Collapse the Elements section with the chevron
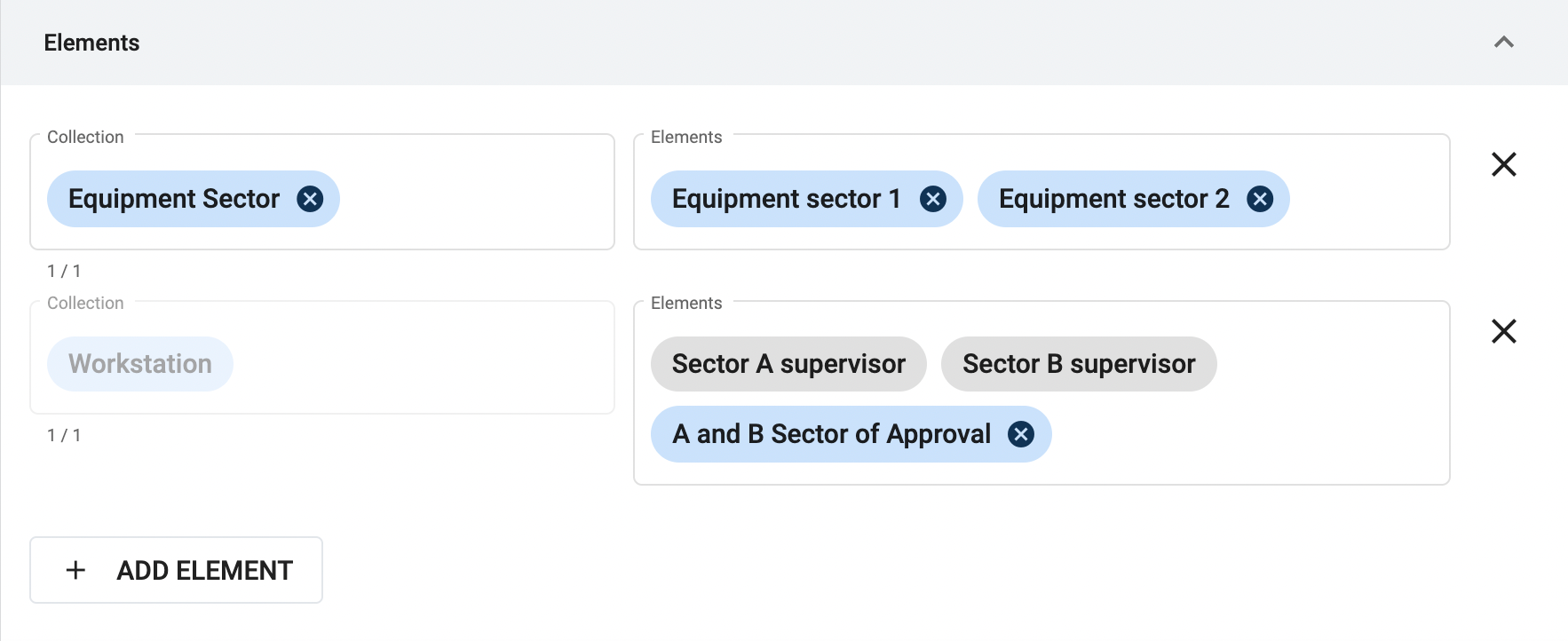The image size is (1568, 641). pyautogui.click(x=1504, y=43)
